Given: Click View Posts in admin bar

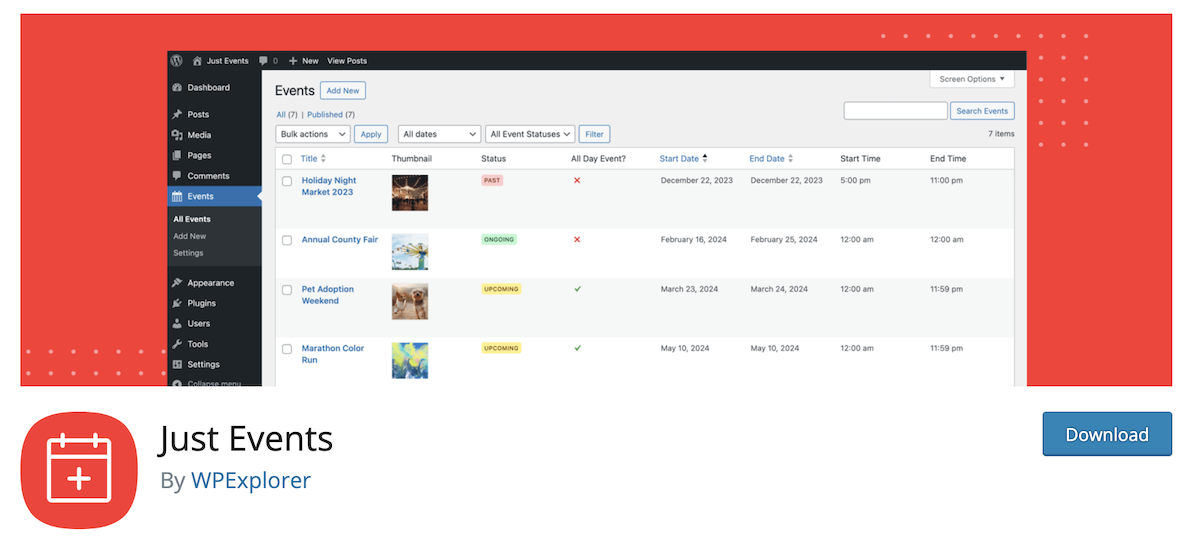Looking at the screenshot, I should [347, 61].
